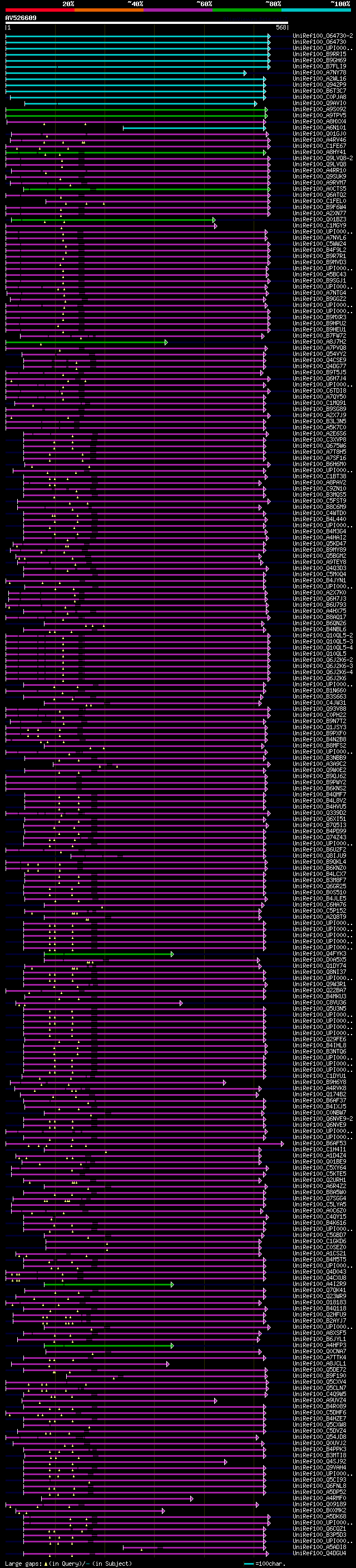
Task: Select hit UniRef100_B4Q118
Action: [x=319, y=1308]
